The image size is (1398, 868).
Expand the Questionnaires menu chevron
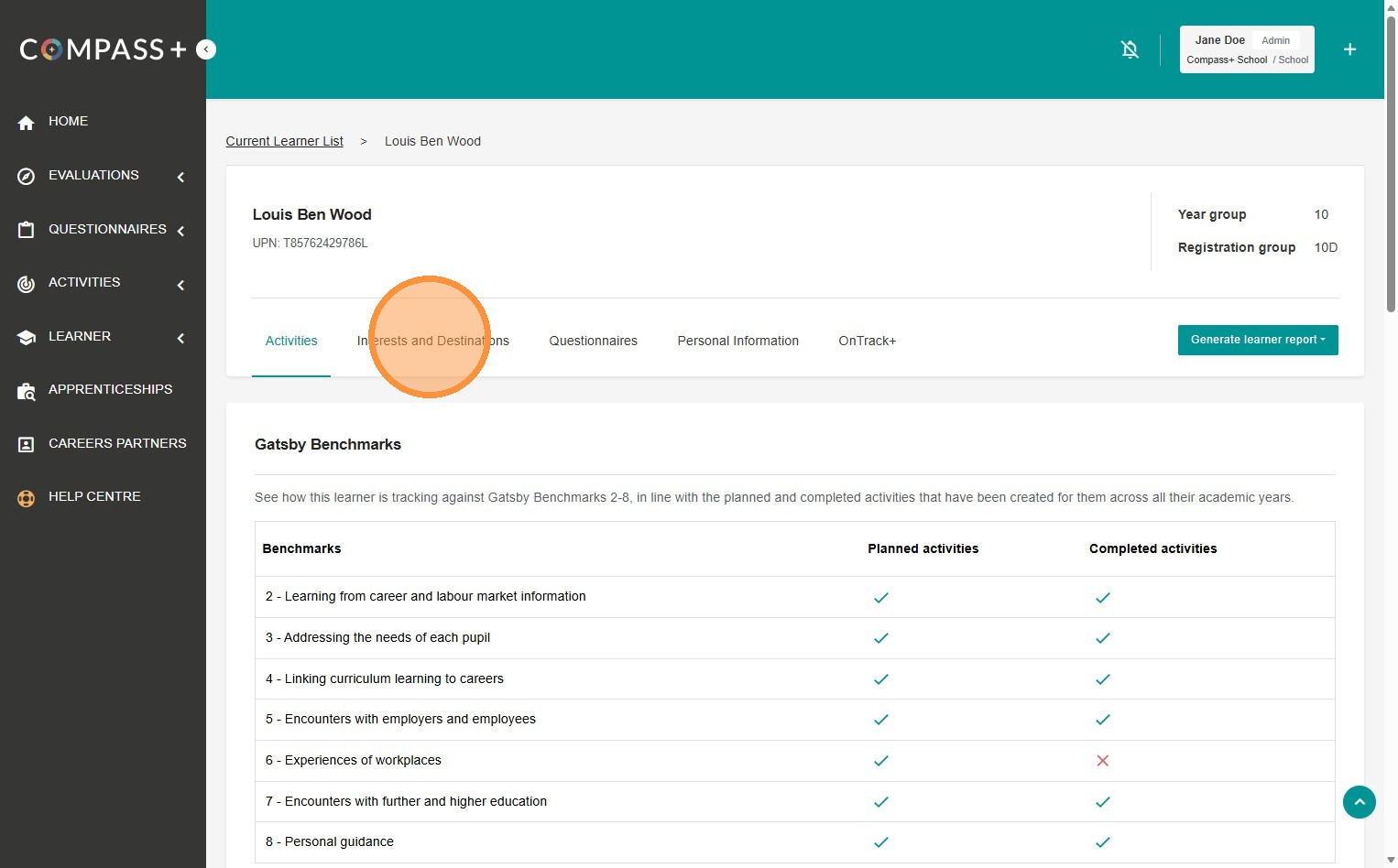pyautogui.click(x=180, y=231)
